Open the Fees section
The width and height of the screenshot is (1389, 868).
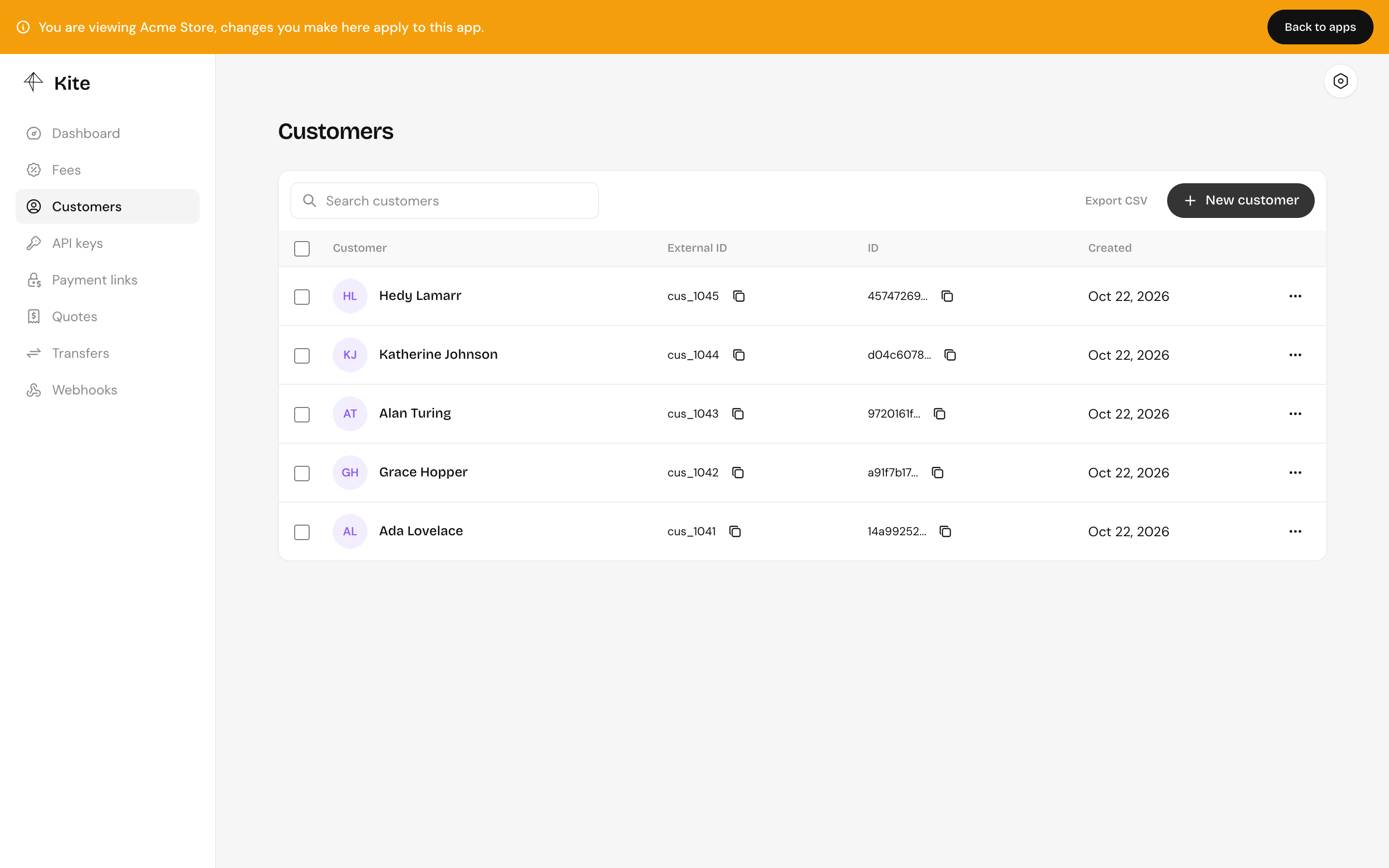pos(108,170)
